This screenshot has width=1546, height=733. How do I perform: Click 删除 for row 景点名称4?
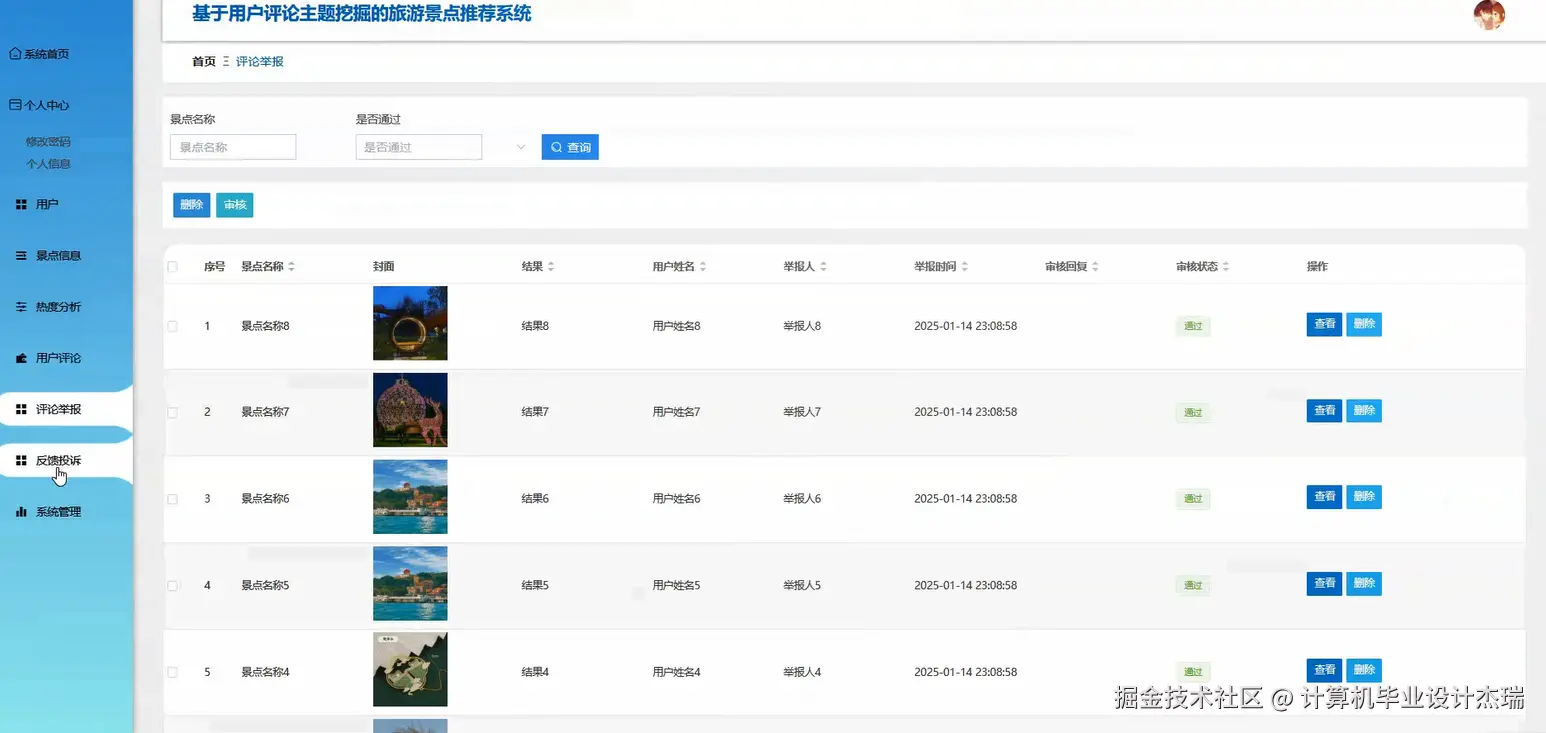1364,670
